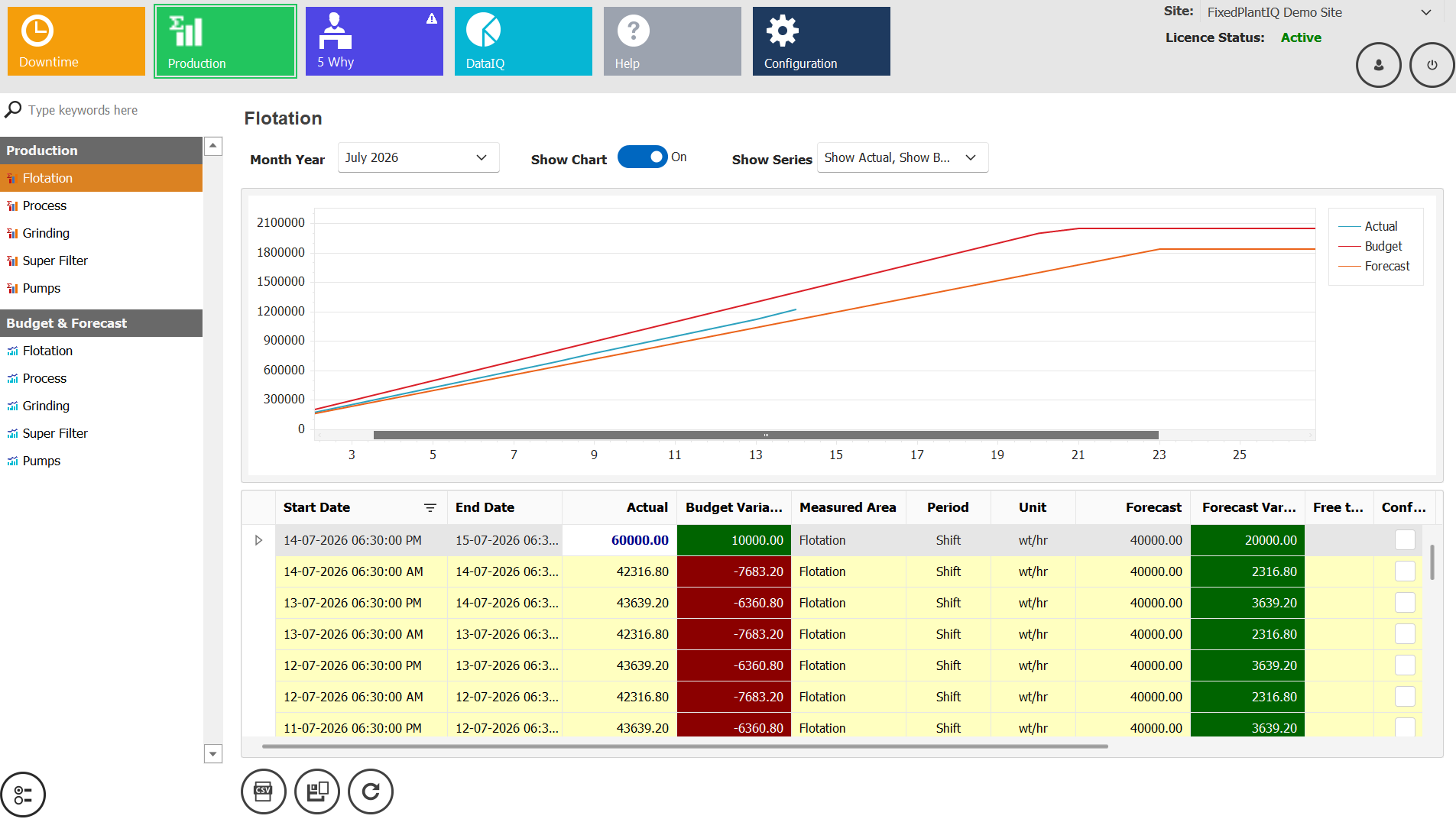Refresh the production data
The image size is (1456, 819).
pyautogui.click(x=371, y=791)
